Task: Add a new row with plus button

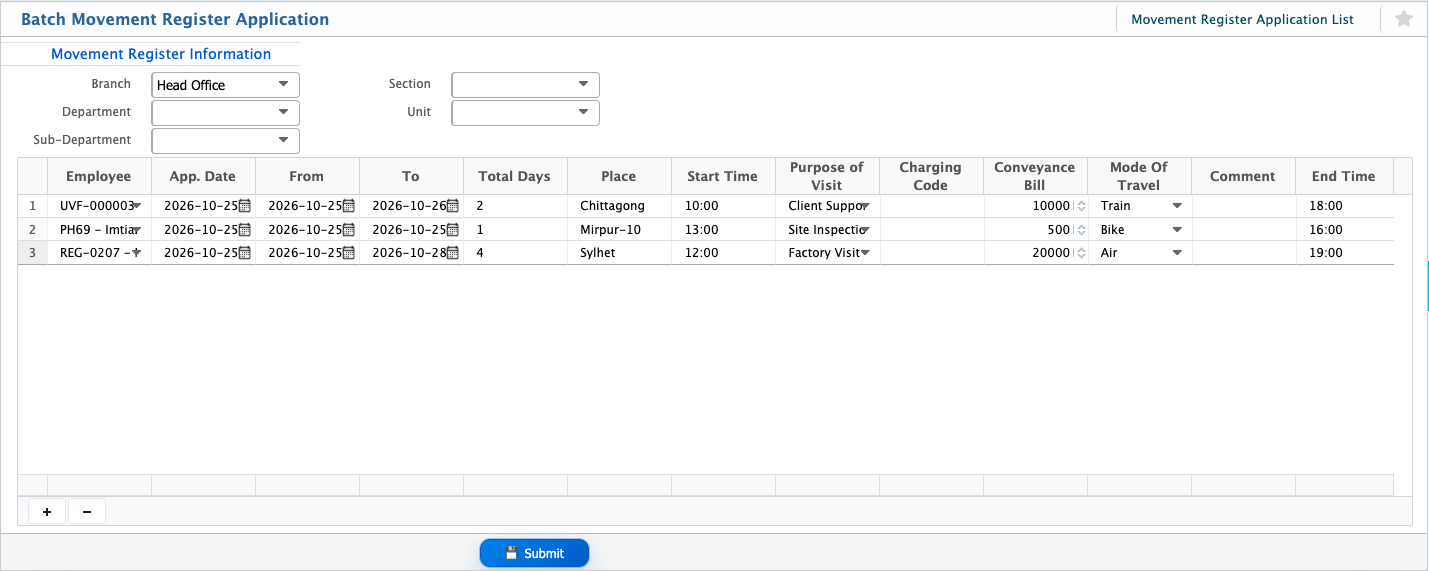Action: 47,512
